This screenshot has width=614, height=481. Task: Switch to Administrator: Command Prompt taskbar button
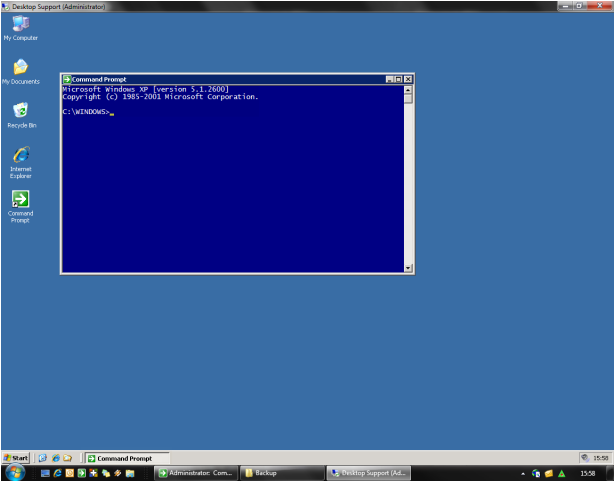pos(196,473)
